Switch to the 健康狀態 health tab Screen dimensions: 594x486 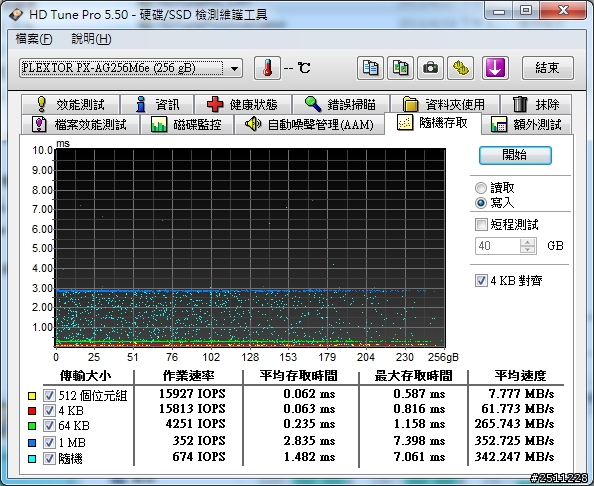coord(243,104)
